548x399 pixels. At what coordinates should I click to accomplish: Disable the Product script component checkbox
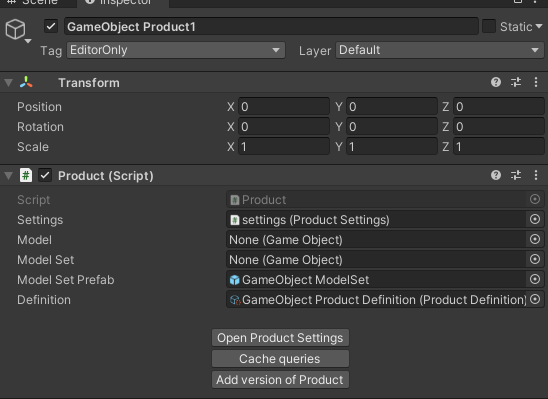point(45,175)
